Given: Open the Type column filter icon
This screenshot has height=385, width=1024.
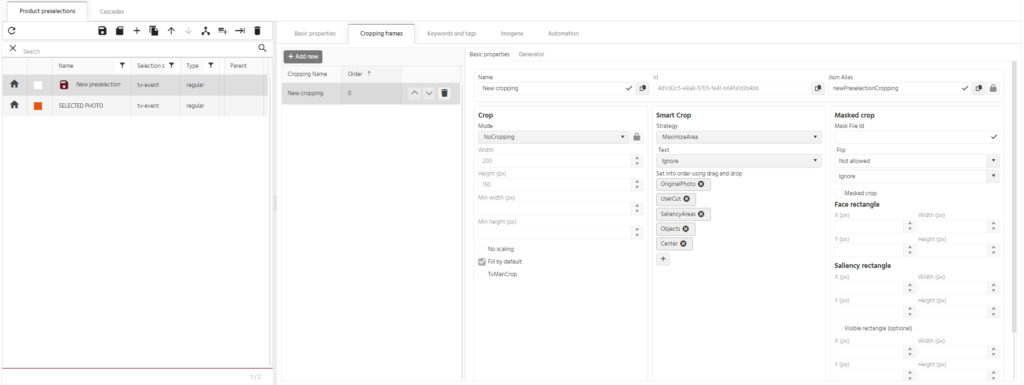Looking at the screenshot, I should (x=211, y=65).
